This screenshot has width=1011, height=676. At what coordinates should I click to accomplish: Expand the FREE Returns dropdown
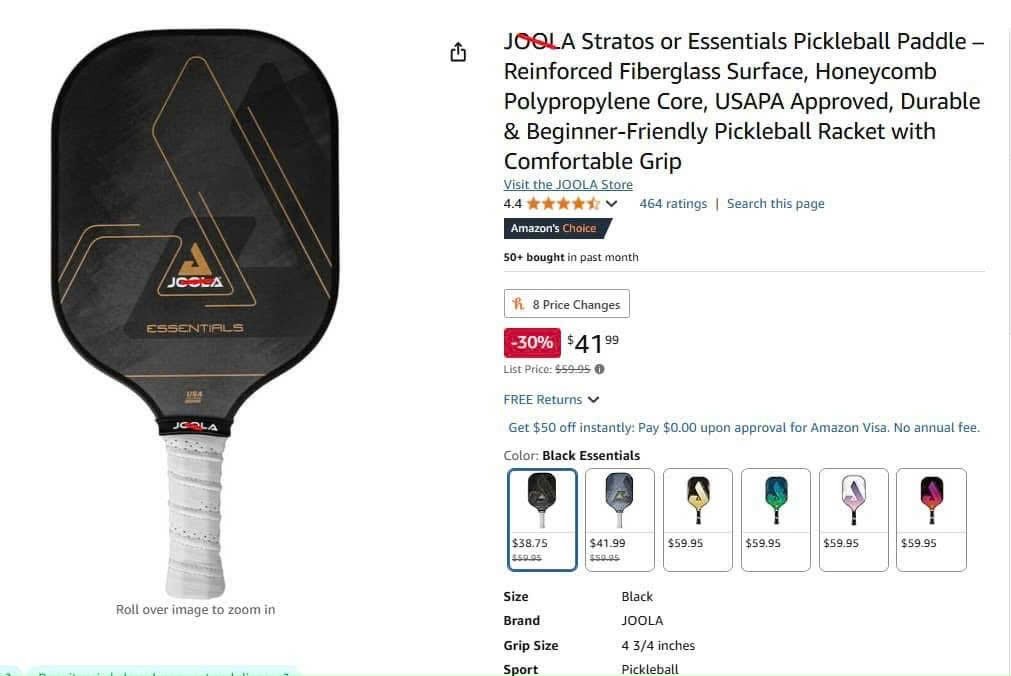click(551, 400)
